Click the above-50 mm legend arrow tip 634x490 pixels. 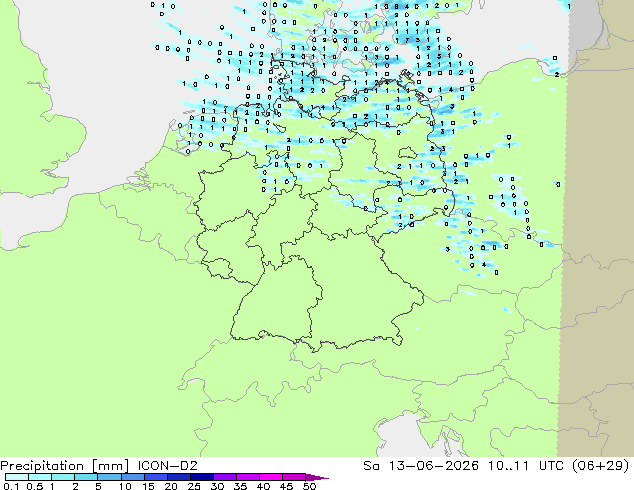(x=317, y=477)
